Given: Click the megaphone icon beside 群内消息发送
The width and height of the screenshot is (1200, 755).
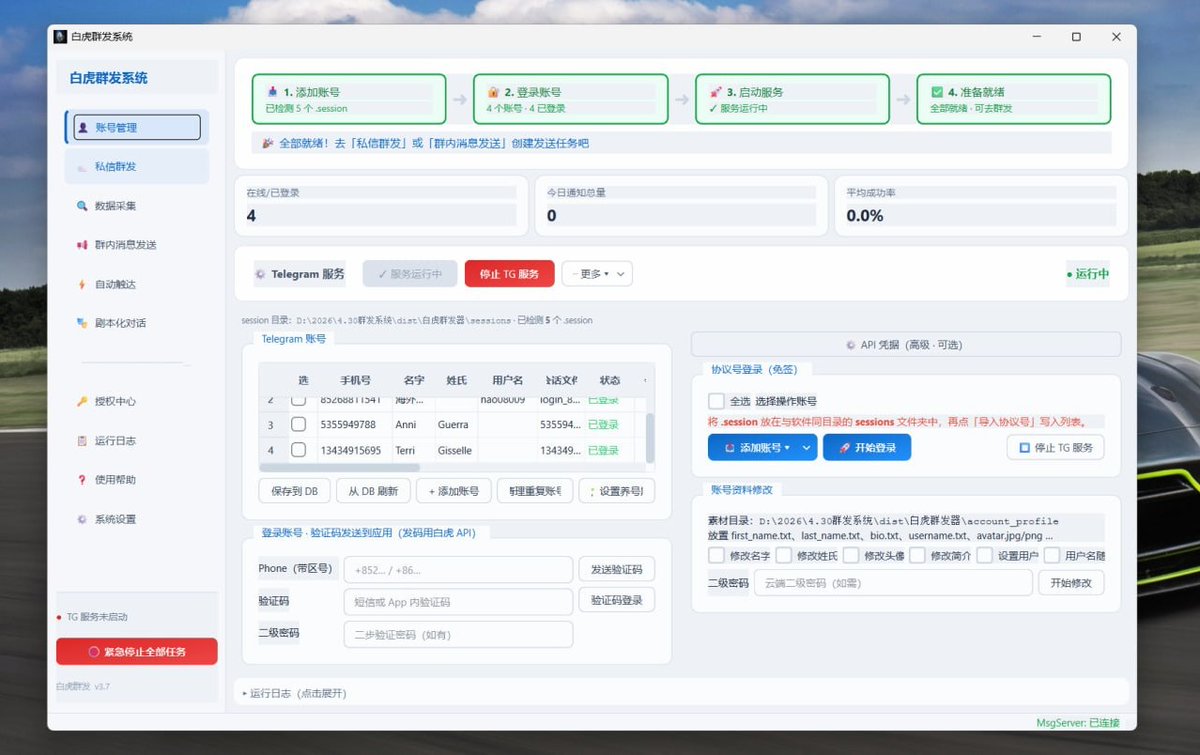Looking at the screenshot, I should click(x=83, y=245).
